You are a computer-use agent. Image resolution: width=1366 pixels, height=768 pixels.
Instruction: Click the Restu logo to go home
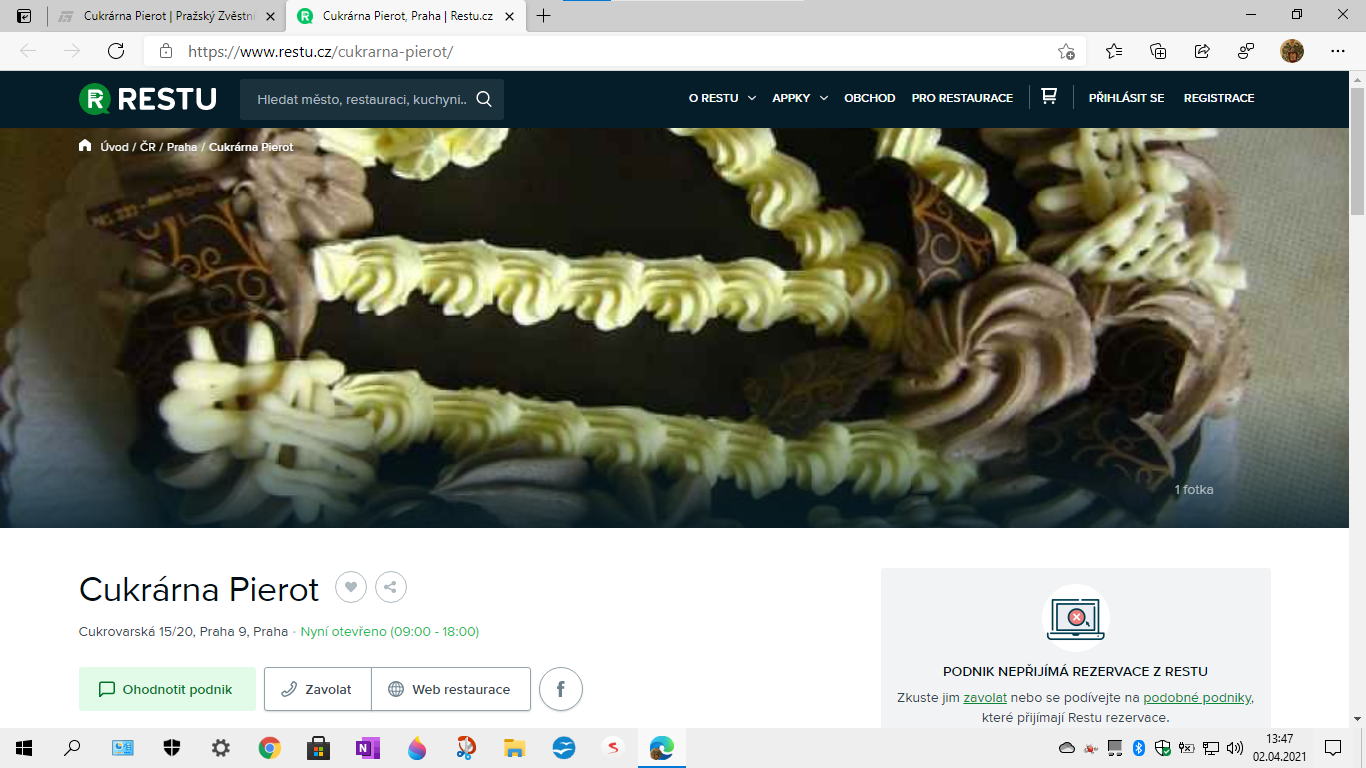(x=148, y=99)
